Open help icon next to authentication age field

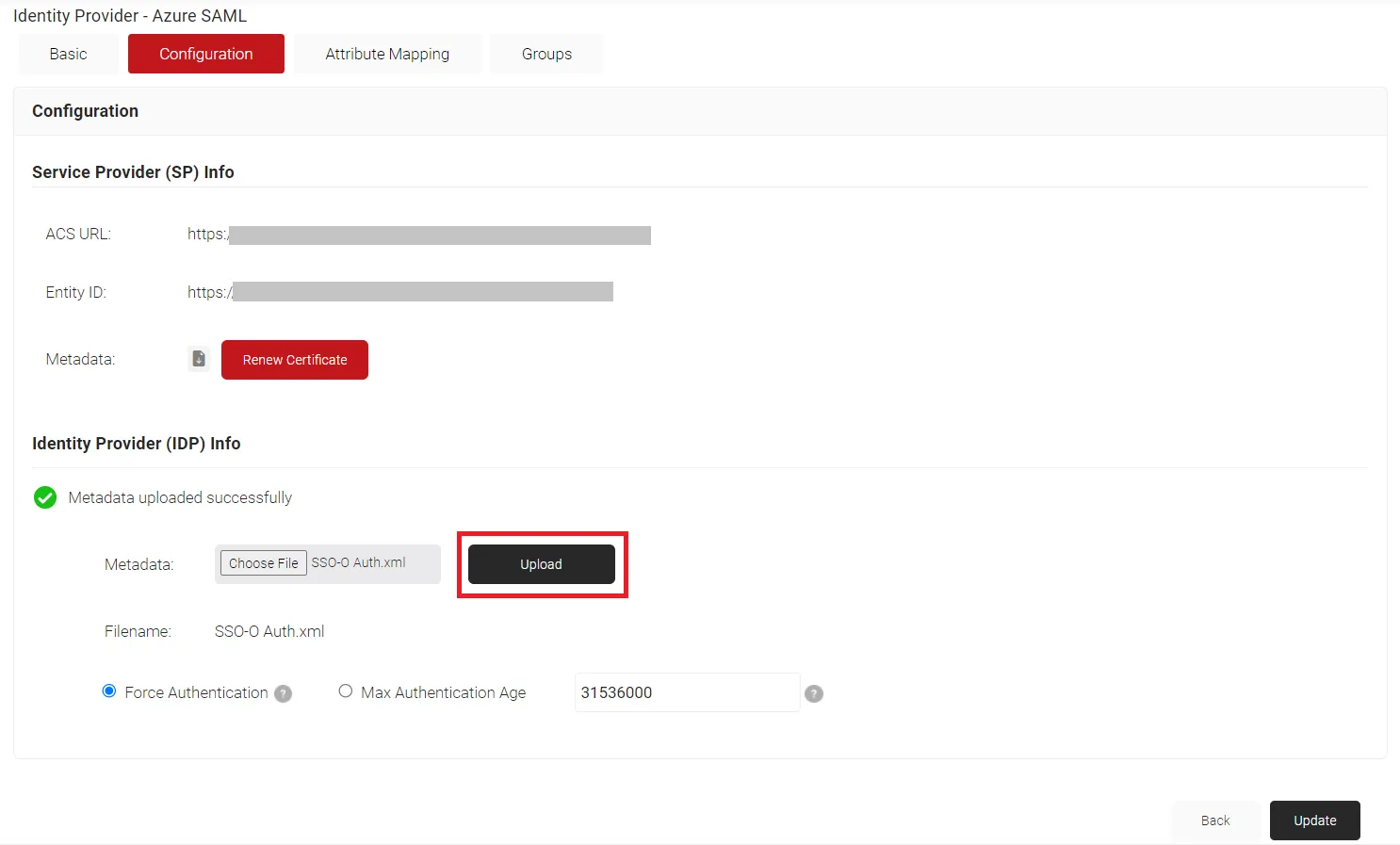[814, 693]
